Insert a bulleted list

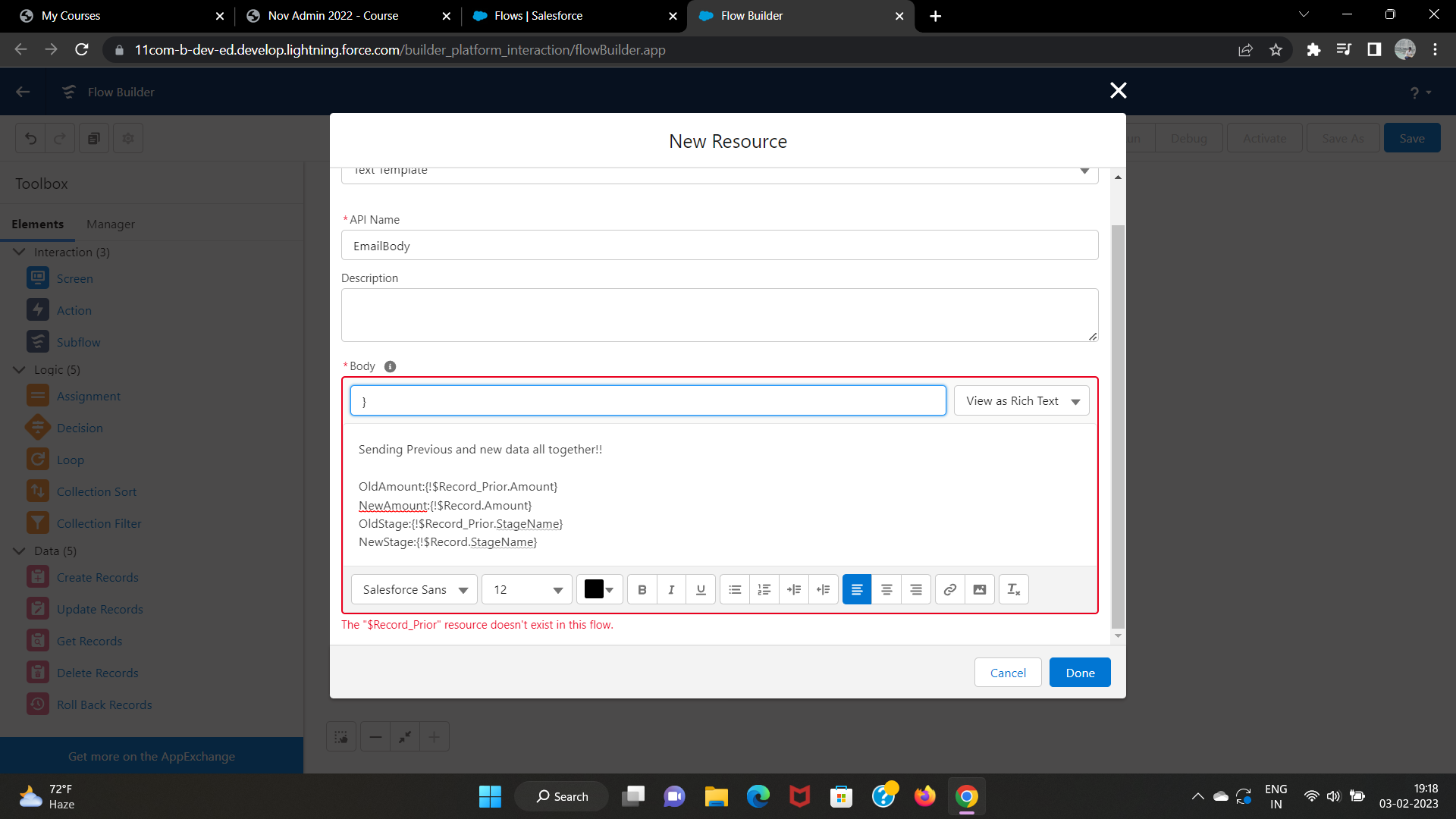(x=735, y=590)
